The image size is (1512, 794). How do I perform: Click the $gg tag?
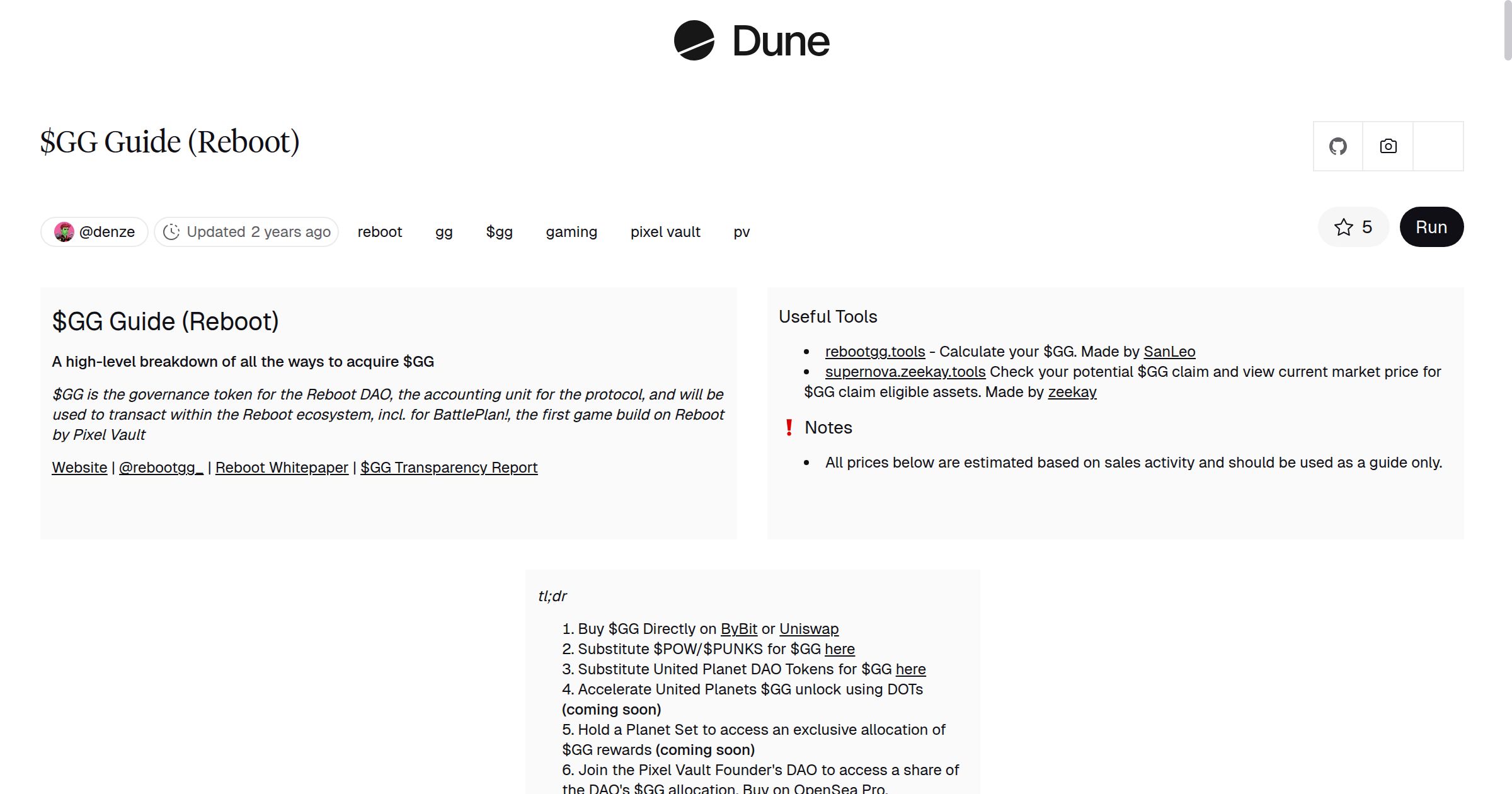[x=499, y=232]
